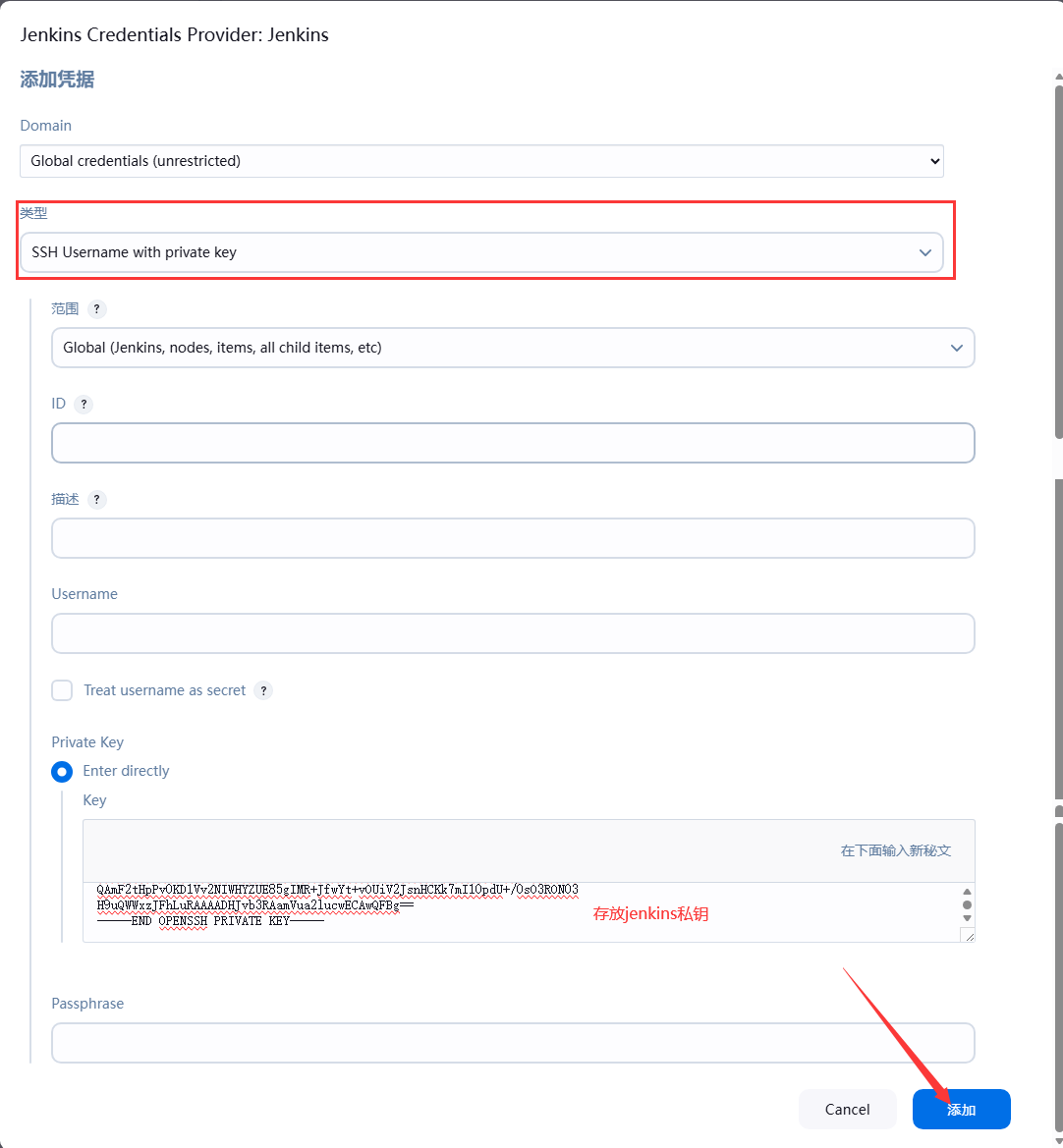Focus the Passphrase input field
1063x1148 pixels.
513,1043
